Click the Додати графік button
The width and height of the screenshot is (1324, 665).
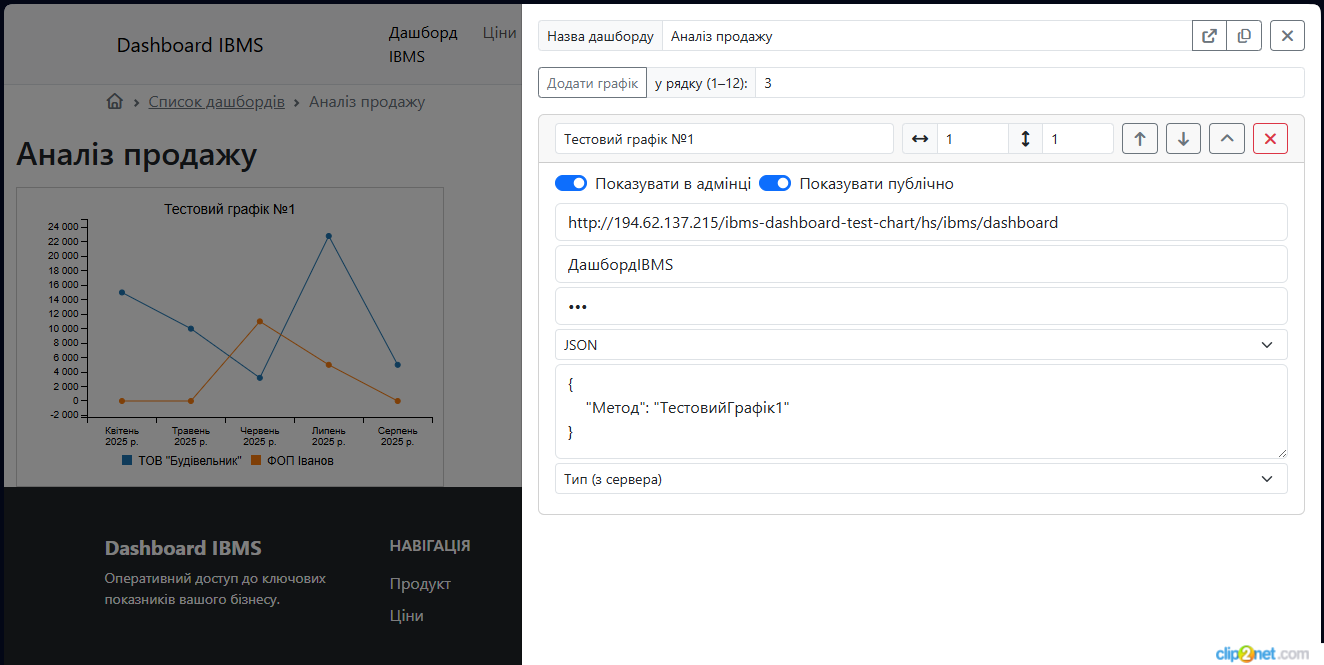pos(592,83)
